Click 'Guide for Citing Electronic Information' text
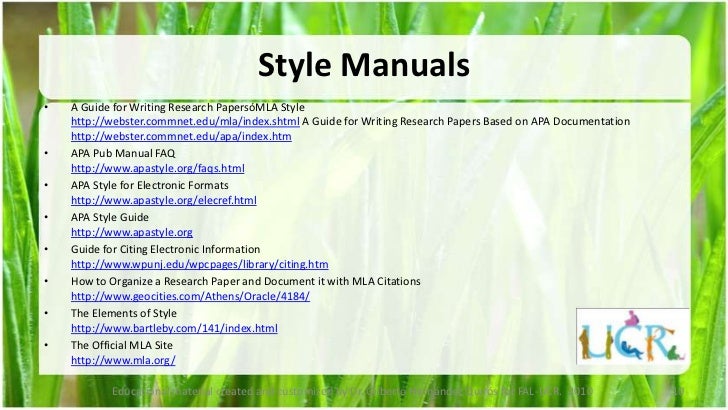 click(x=165, y=249)
